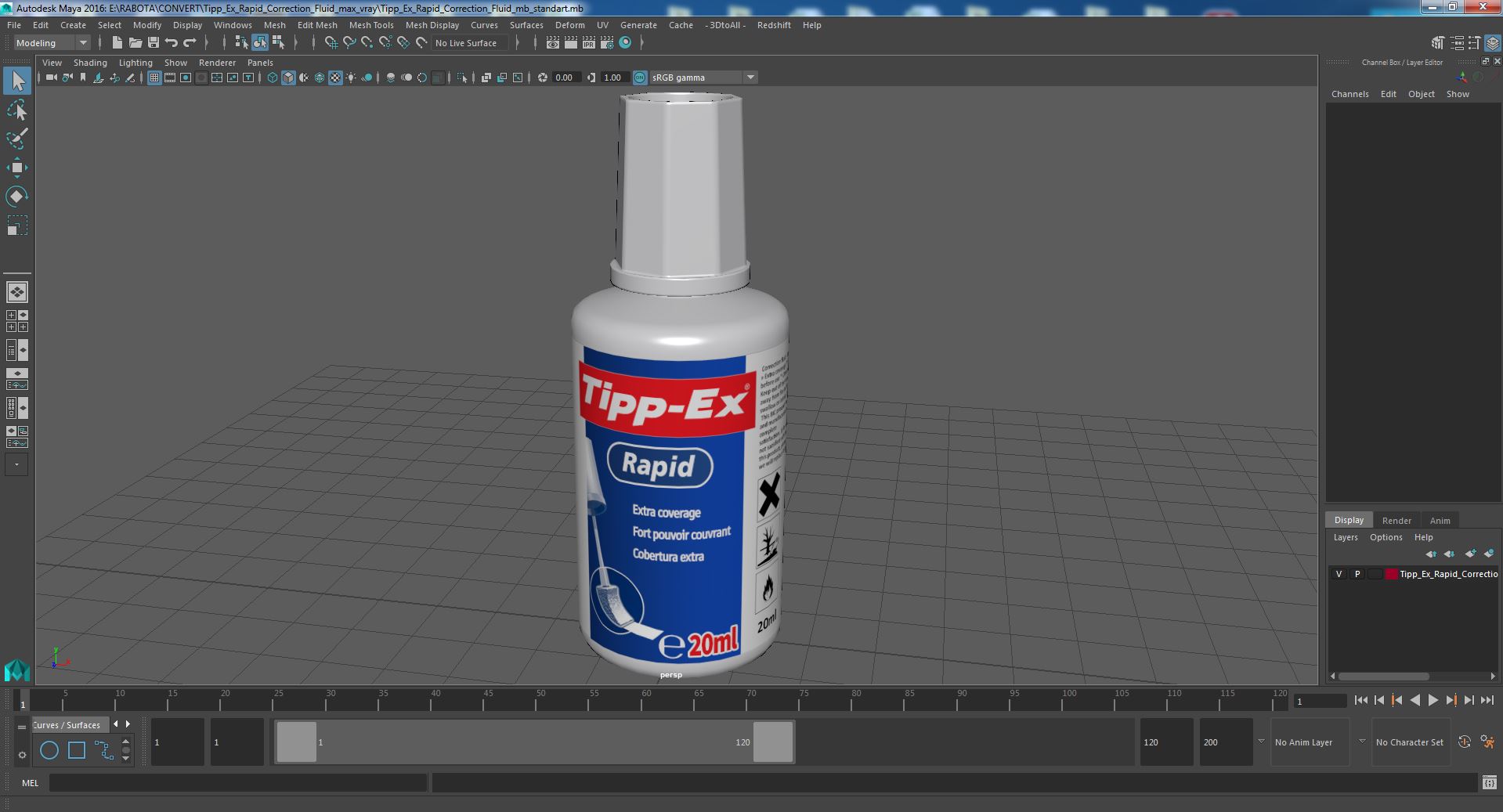Redo the last action
Viewport: 1503px width, 812px height.
tap(190, 43)
